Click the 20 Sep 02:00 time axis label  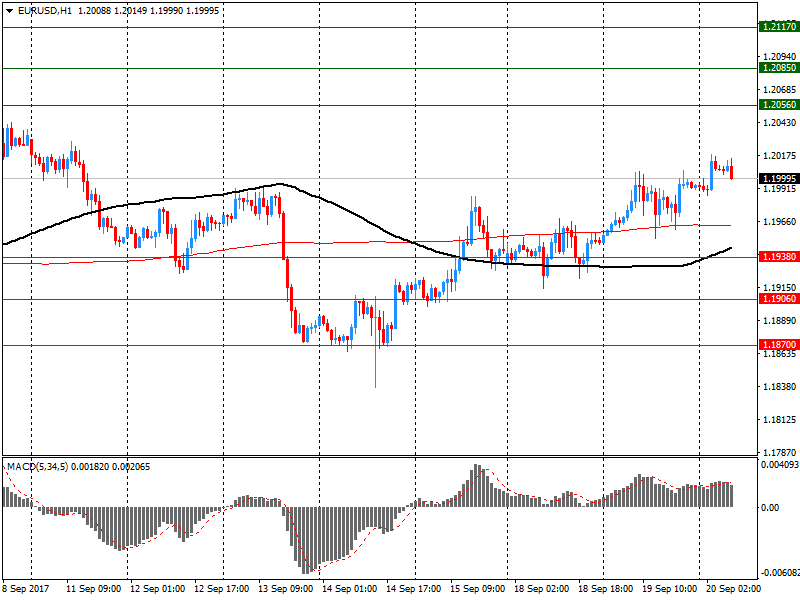[733, 589]
